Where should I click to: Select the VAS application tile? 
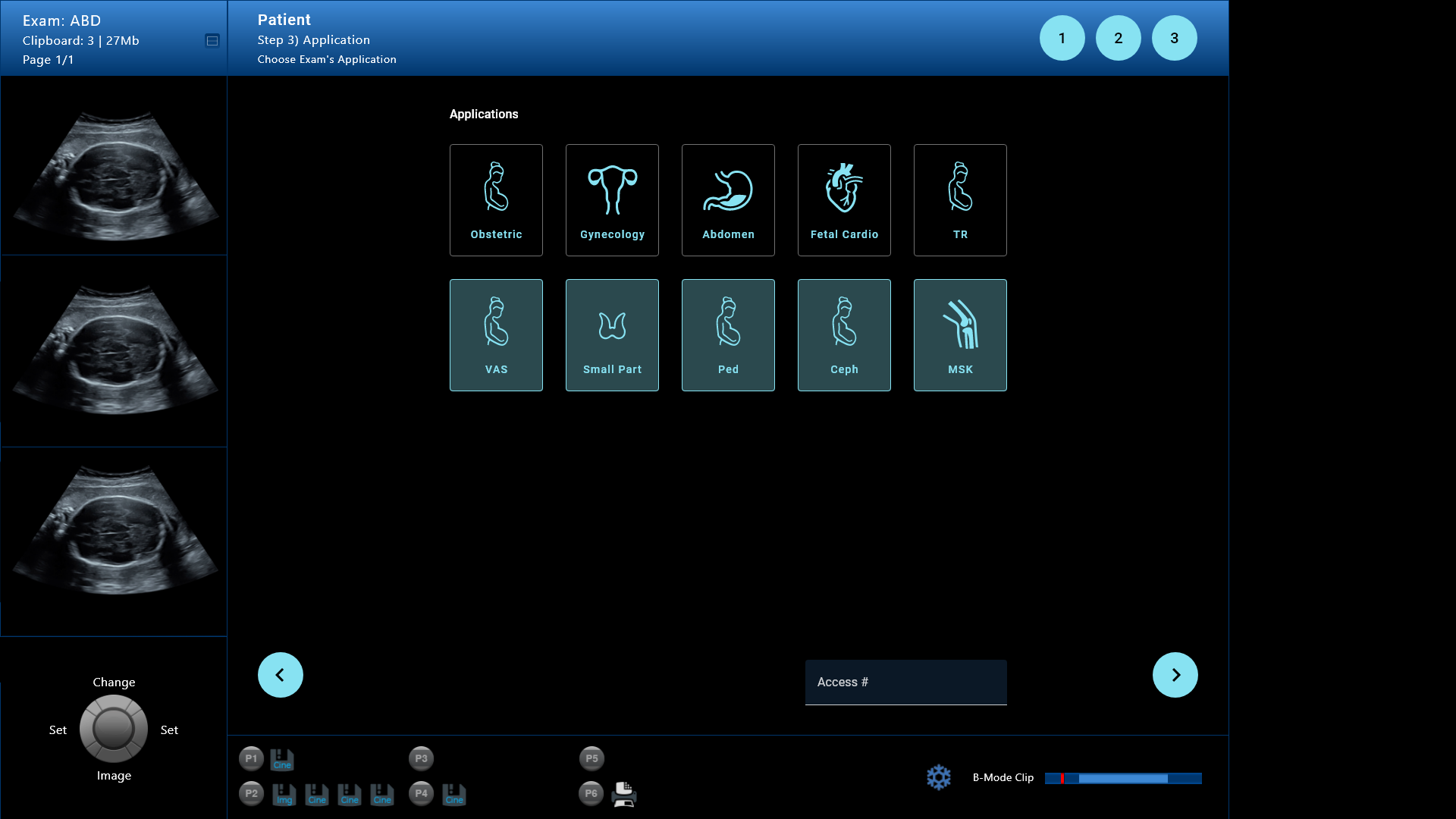click(496, 335)
